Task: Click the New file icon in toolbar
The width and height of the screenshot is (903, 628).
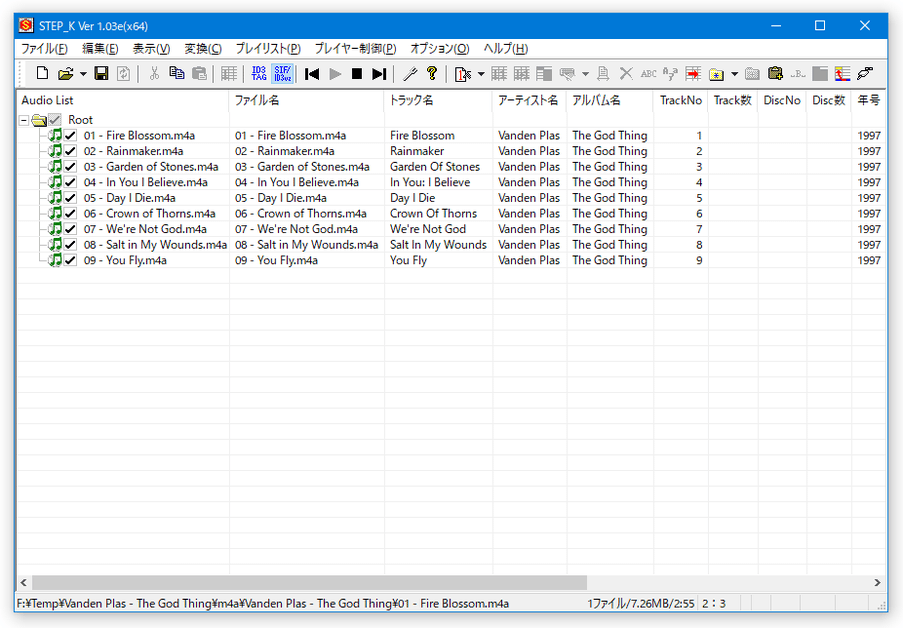Action: click(x=42, y=73)
